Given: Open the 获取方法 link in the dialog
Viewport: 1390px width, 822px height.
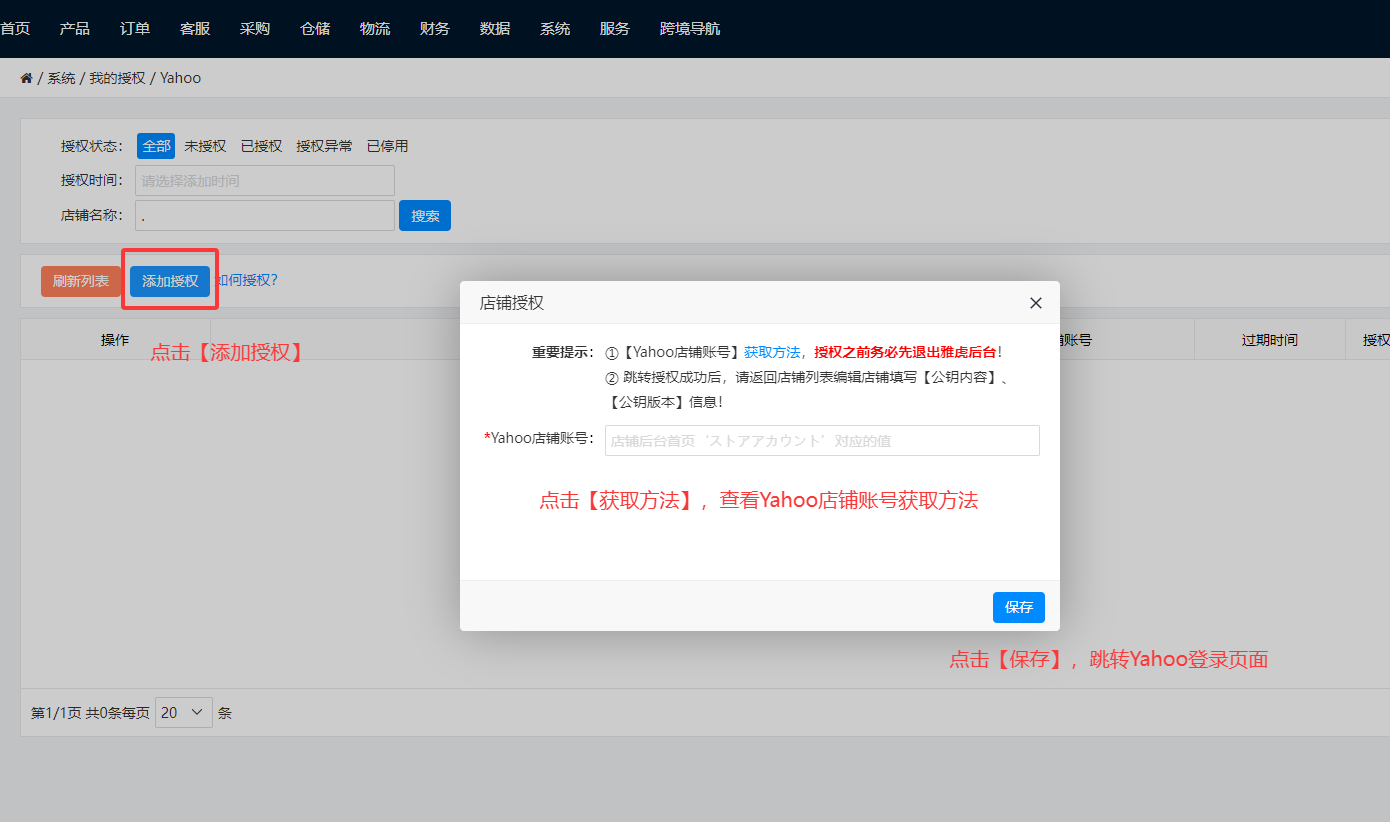Looking at the screenshot, I should (x=772, y=352).
